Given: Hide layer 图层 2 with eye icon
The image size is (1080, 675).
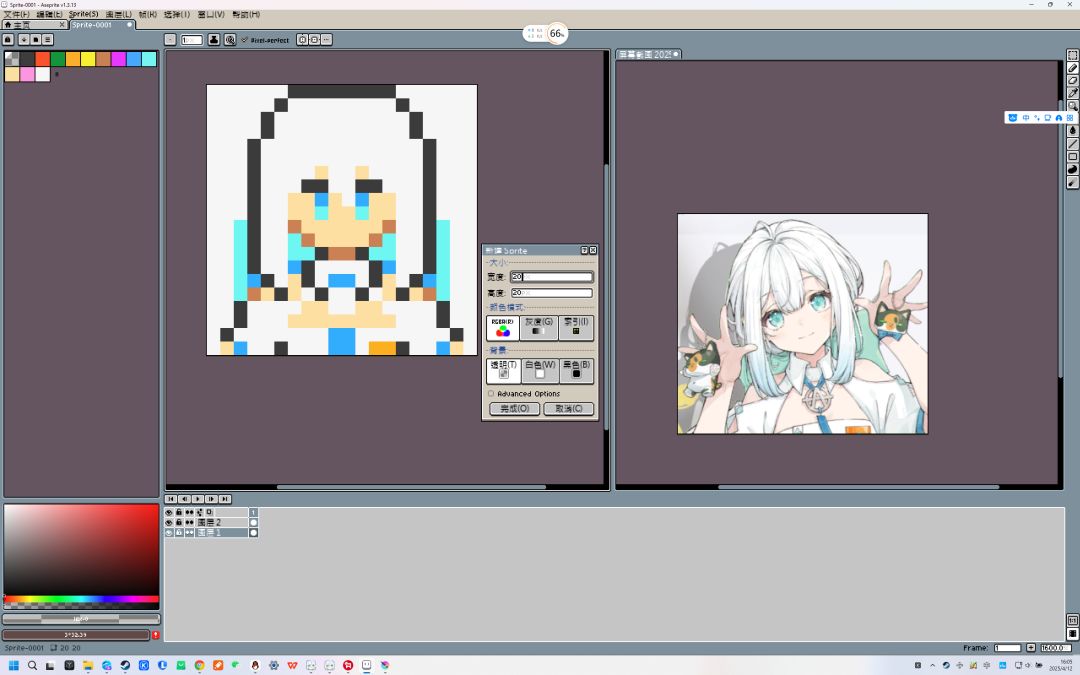Looking at the screenshot, I should [x=169, y=523].
